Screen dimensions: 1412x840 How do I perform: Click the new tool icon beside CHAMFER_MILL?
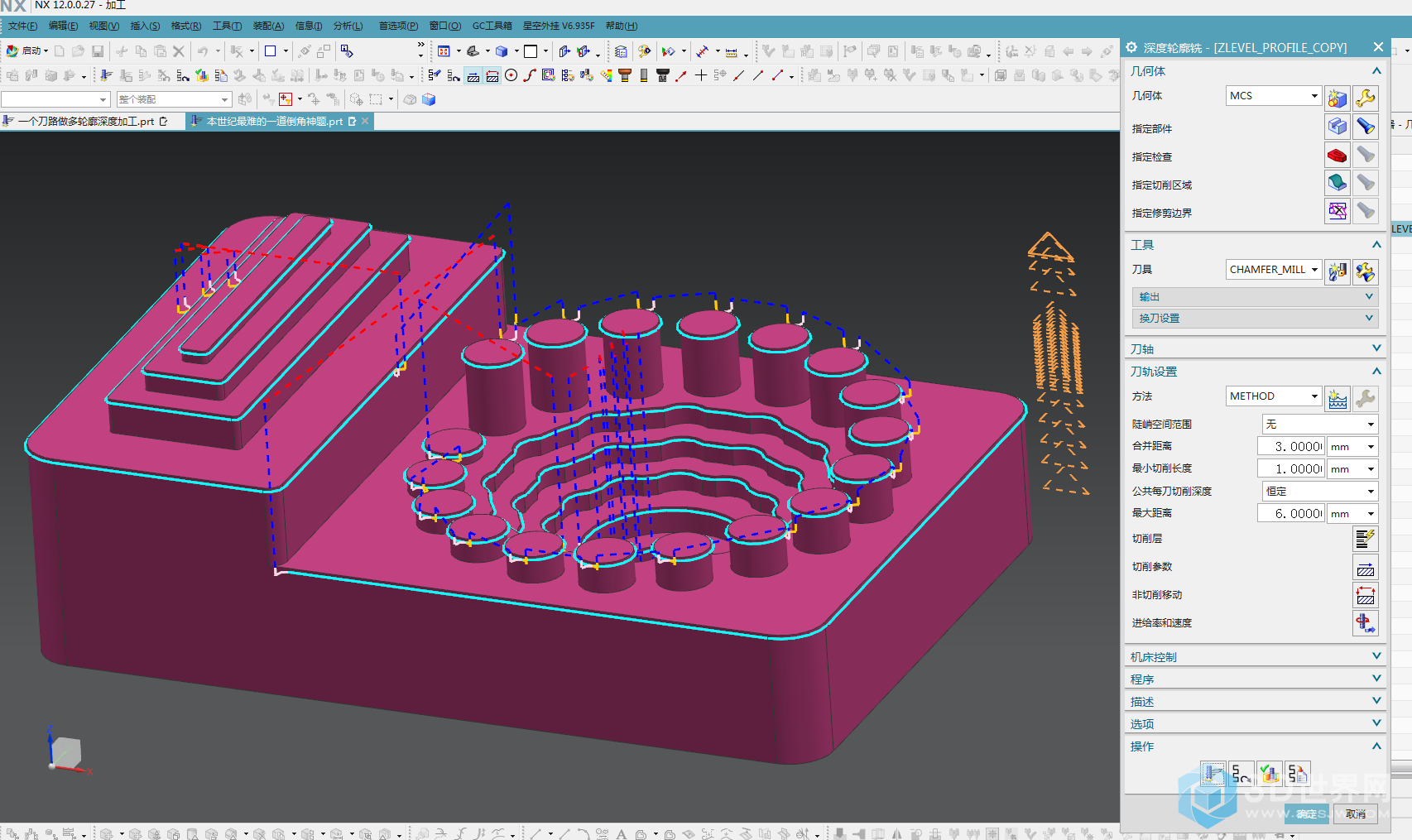point(1338,271)
